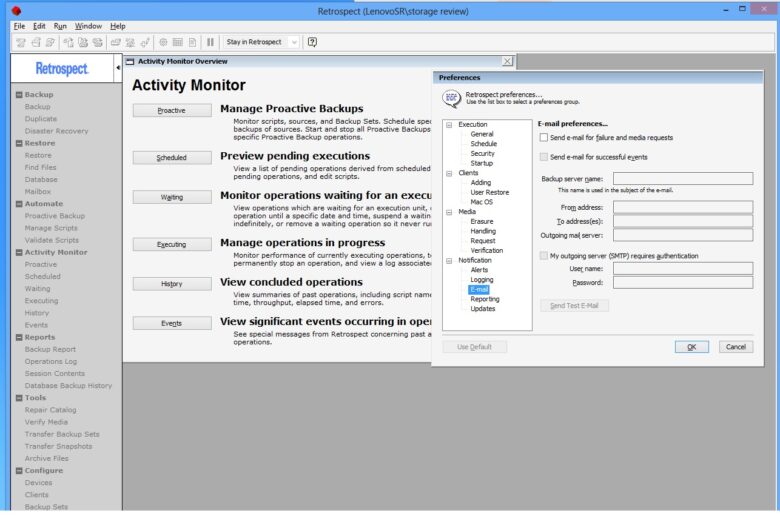Click the Executing button in Activity Monitor
This screenshot has width=780, height=516.
[x=172, y=244]
